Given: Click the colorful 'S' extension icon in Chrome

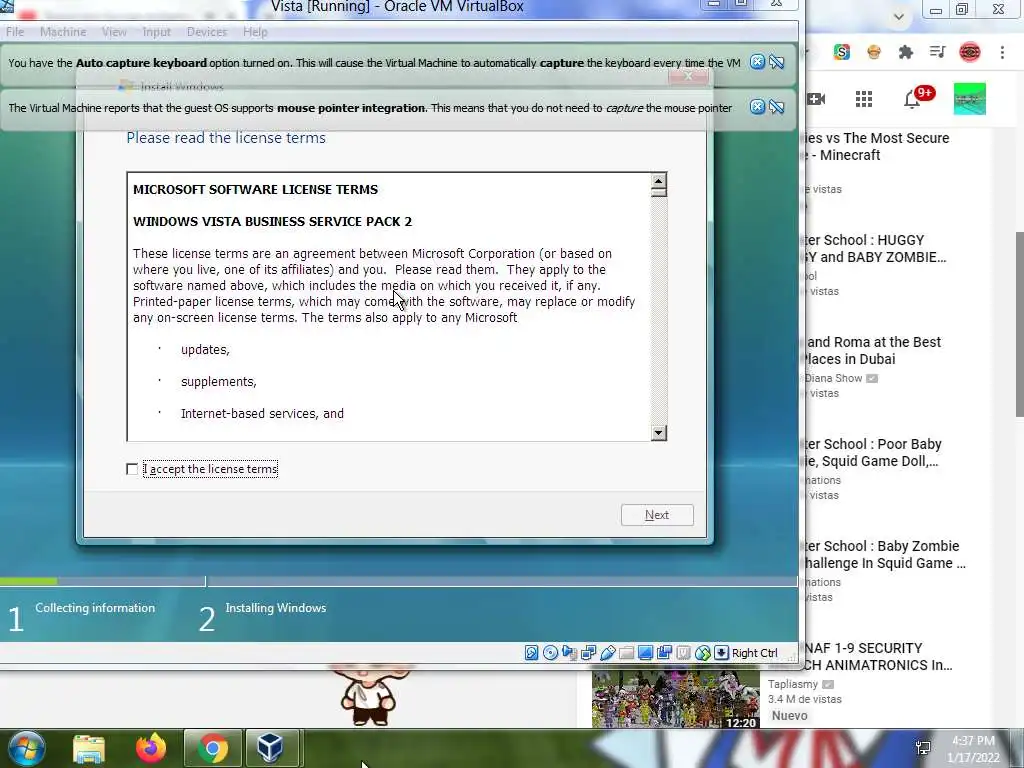Looking at the screenshot, I should [841, 52].
